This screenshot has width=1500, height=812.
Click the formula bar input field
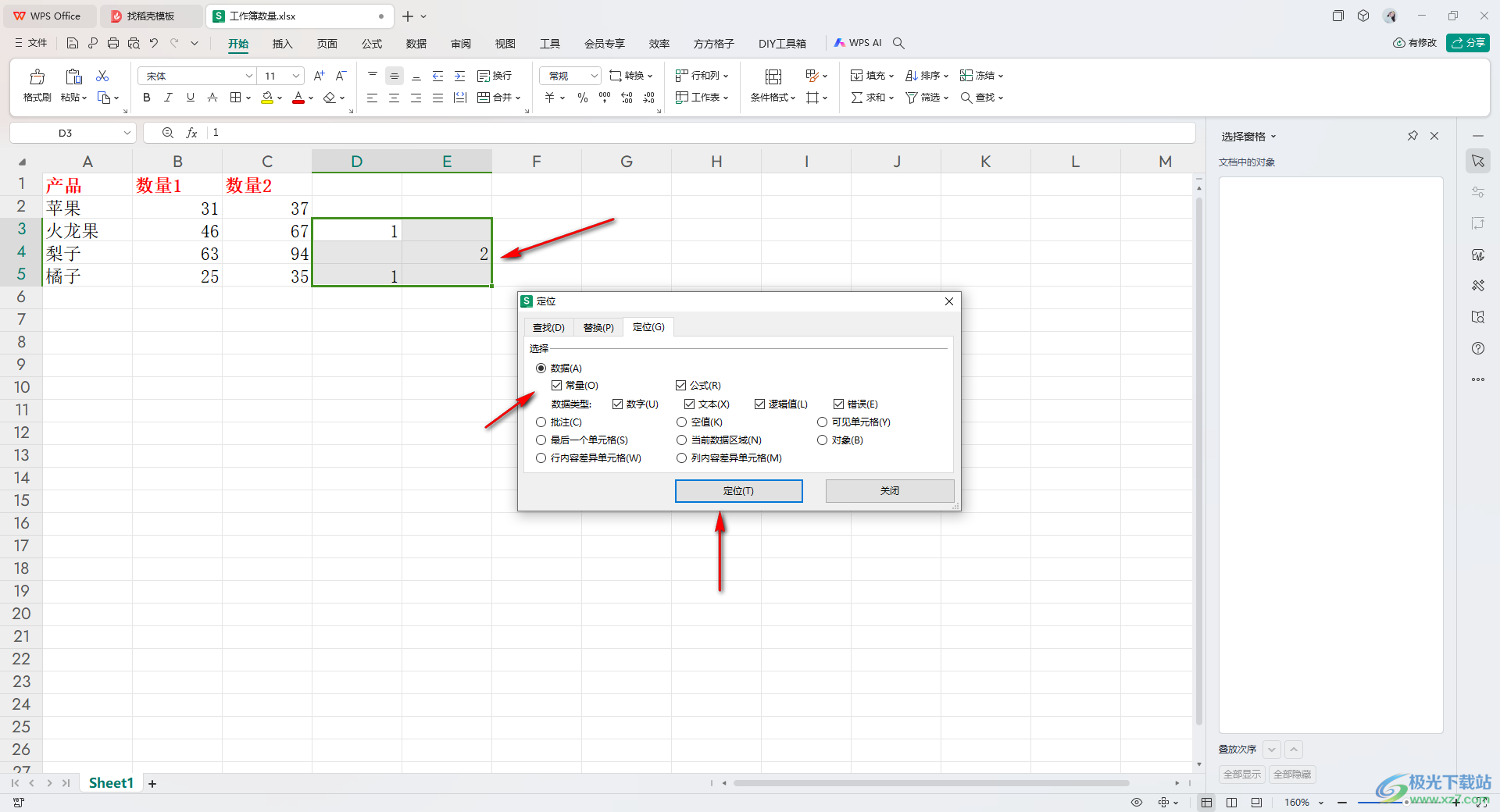click(x=701, y=133)
